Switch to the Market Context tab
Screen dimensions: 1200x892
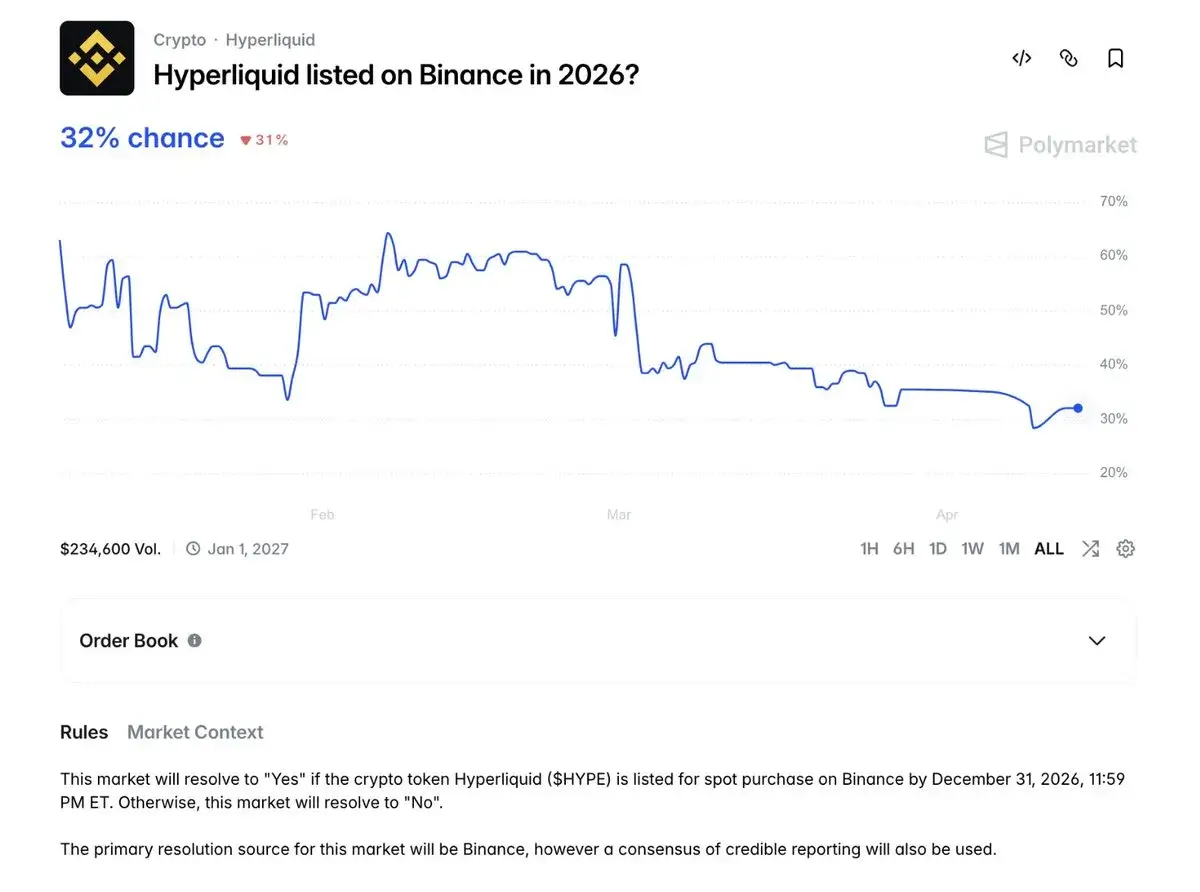coord(195,732)
